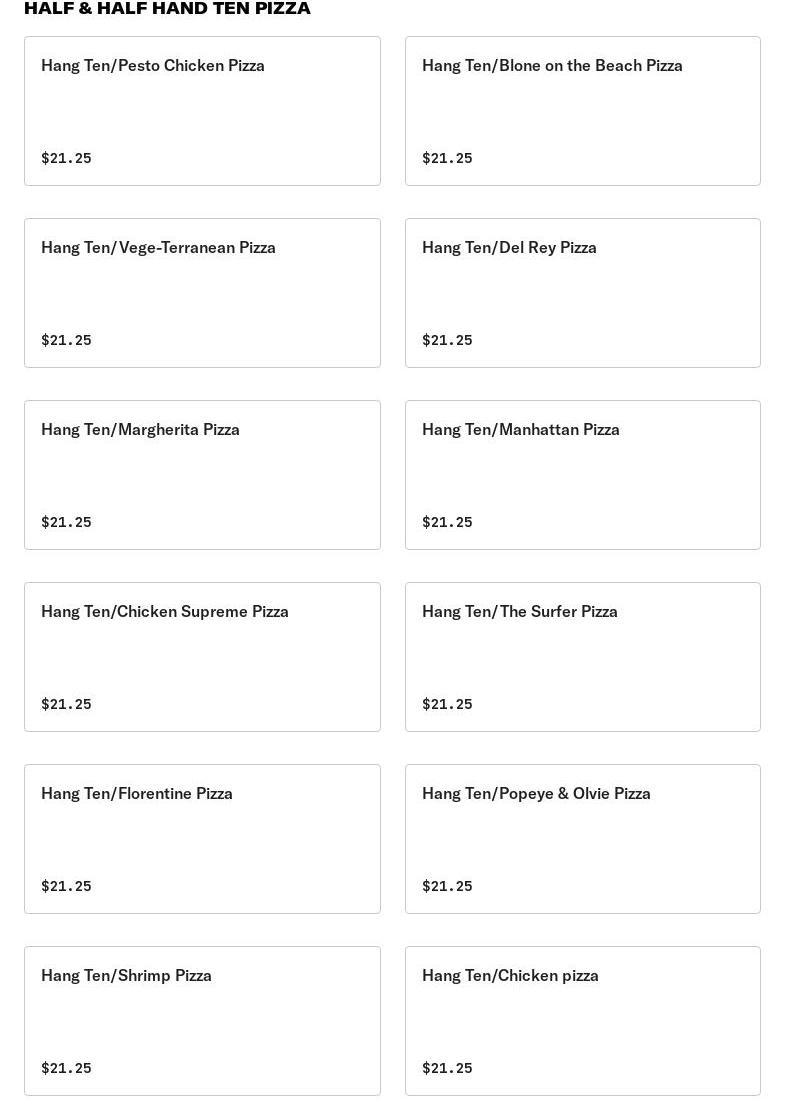Image resolution: width=785 pixels, height=1110 pixels.
Task: Click the price on Popeye & Olvie card
Action: pos(447,886)
